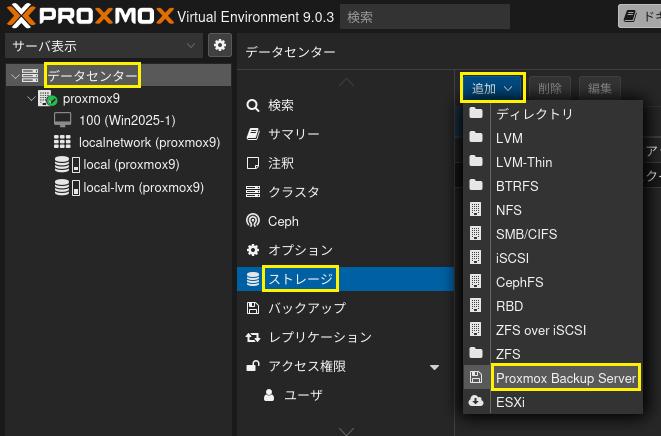Click the database icon for ストレージ
Viewport: 661px width, 436px height.
pos(253,279)
